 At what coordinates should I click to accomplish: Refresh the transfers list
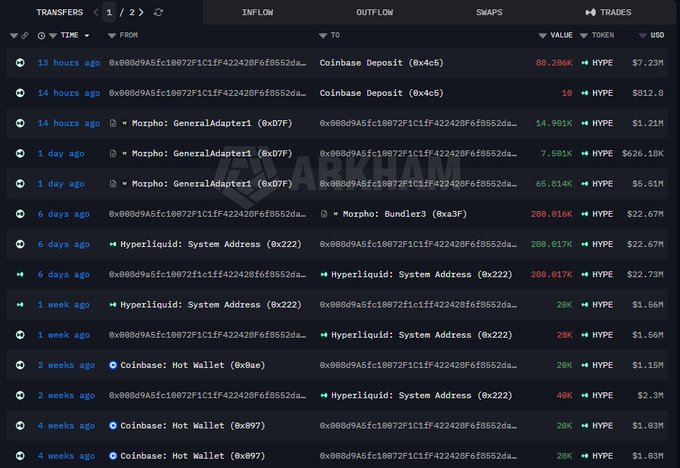(x=158, y=13)
